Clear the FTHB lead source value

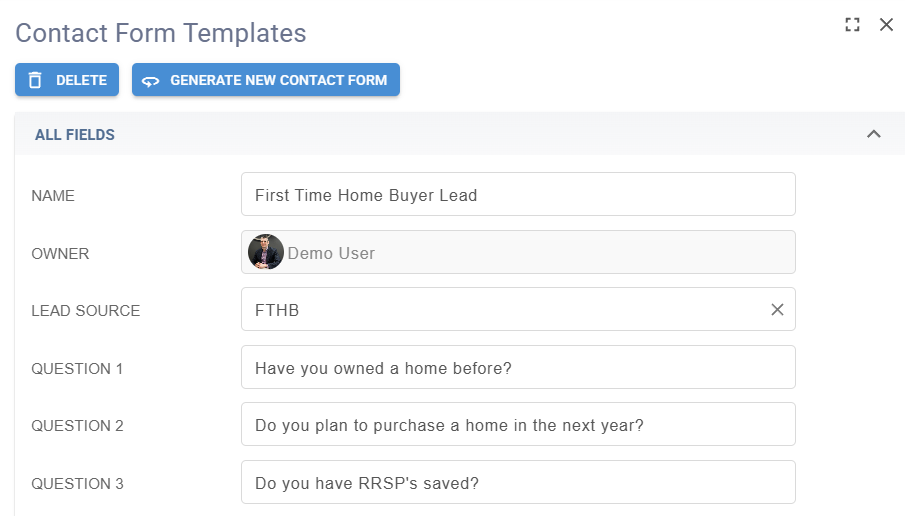(777, 310)
